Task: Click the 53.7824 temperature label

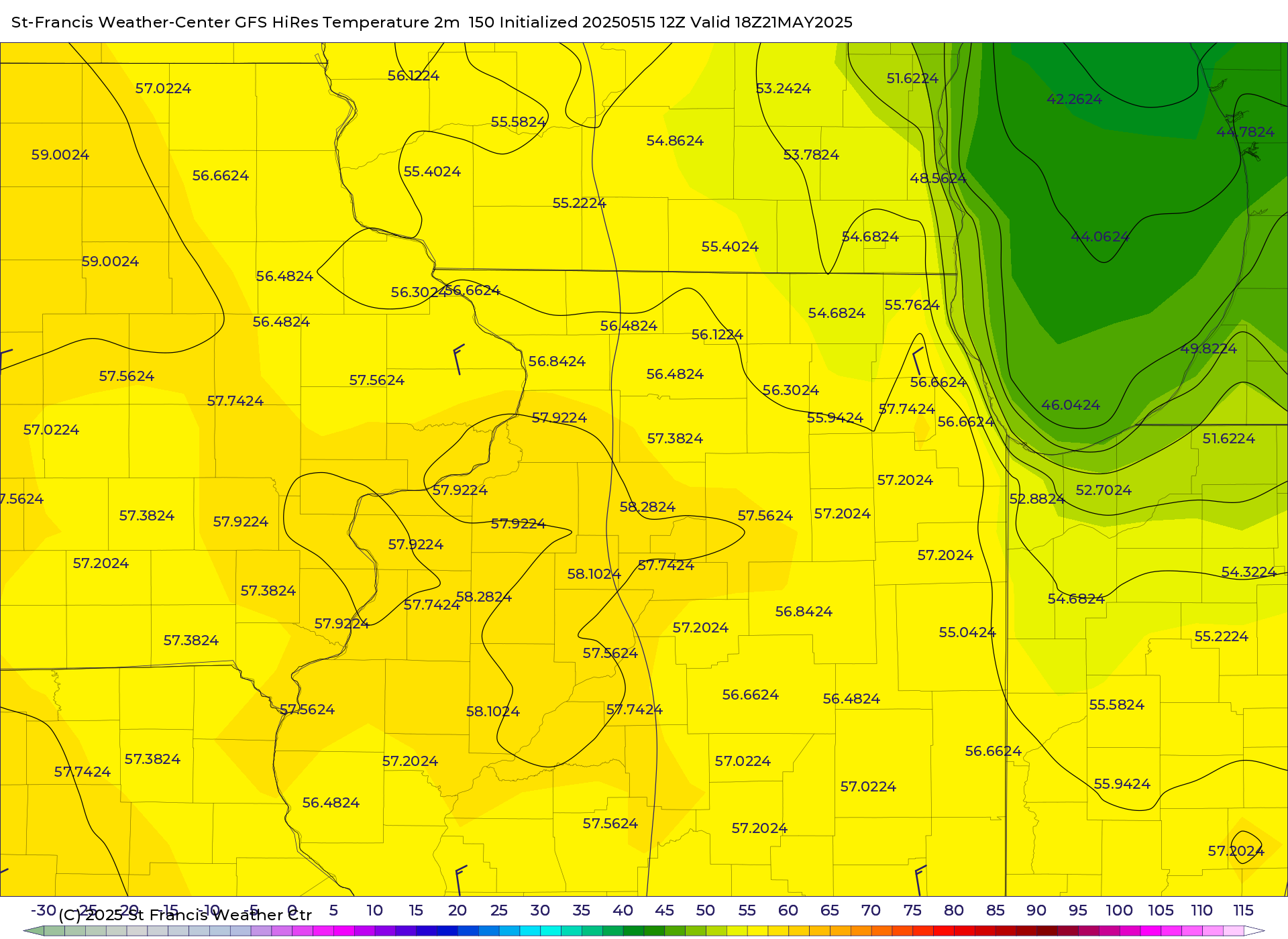Action: tap(811, 155)
